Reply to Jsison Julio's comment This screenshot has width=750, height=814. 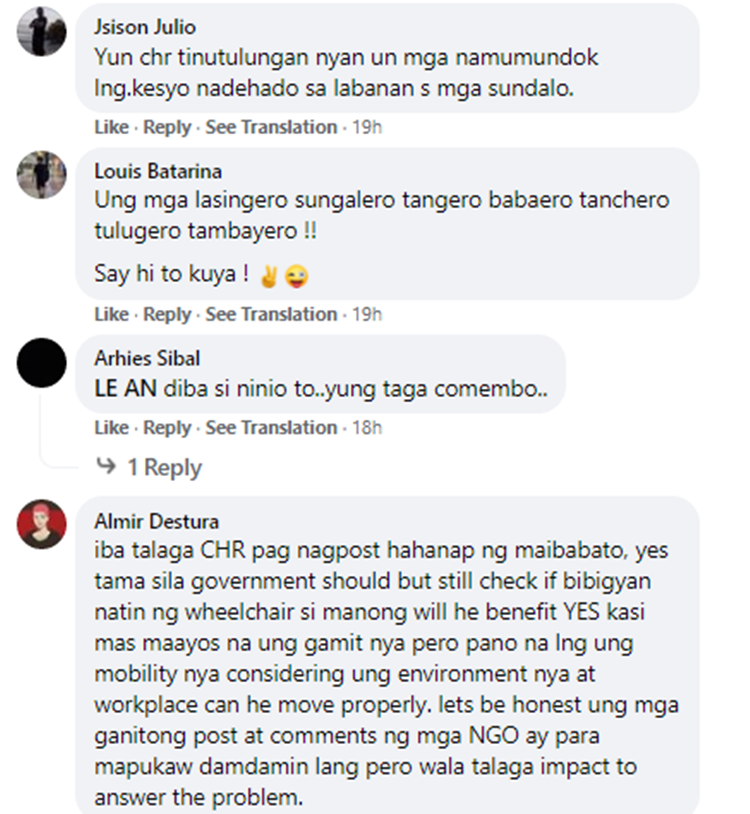[x=167, y=128]
